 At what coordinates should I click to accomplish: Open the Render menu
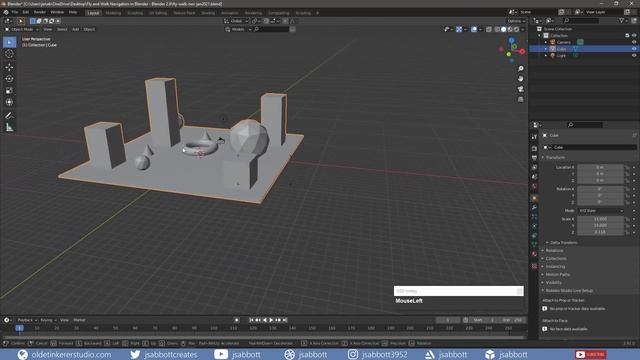pyautogui.click(x=40, y=12)
